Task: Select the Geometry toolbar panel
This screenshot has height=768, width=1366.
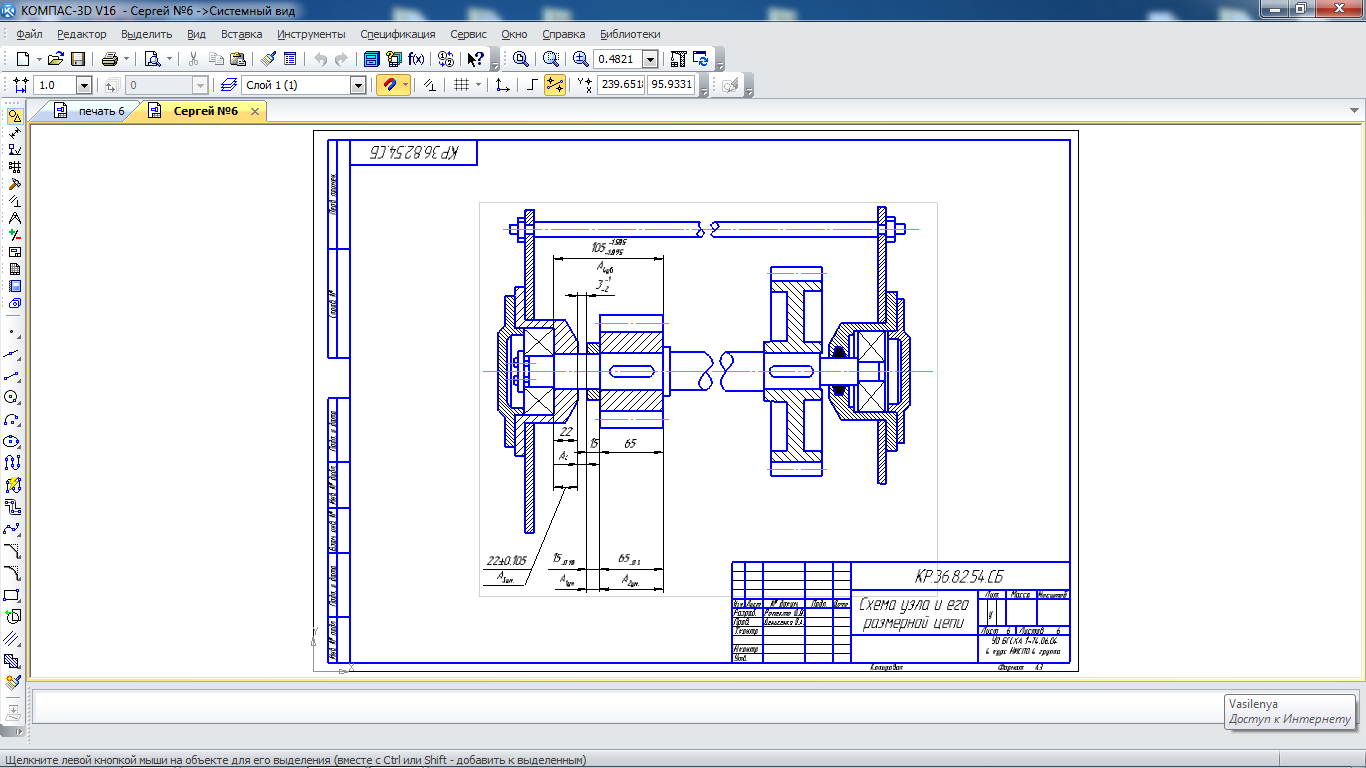Action: click(14, 115)
